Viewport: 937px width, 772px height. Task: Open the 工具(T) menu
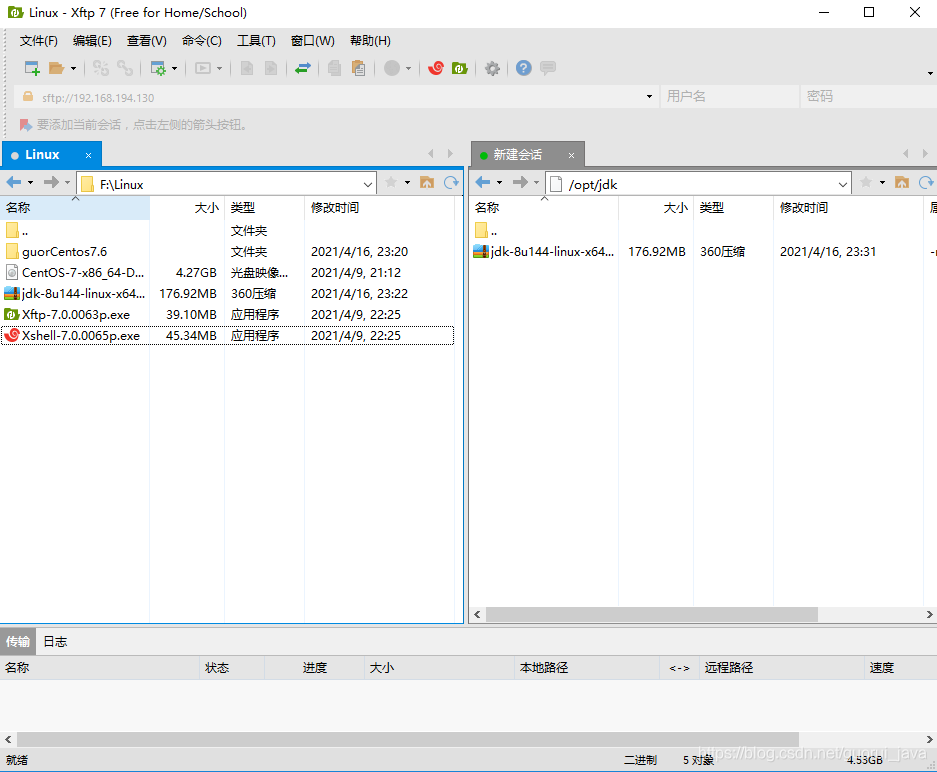256,41
